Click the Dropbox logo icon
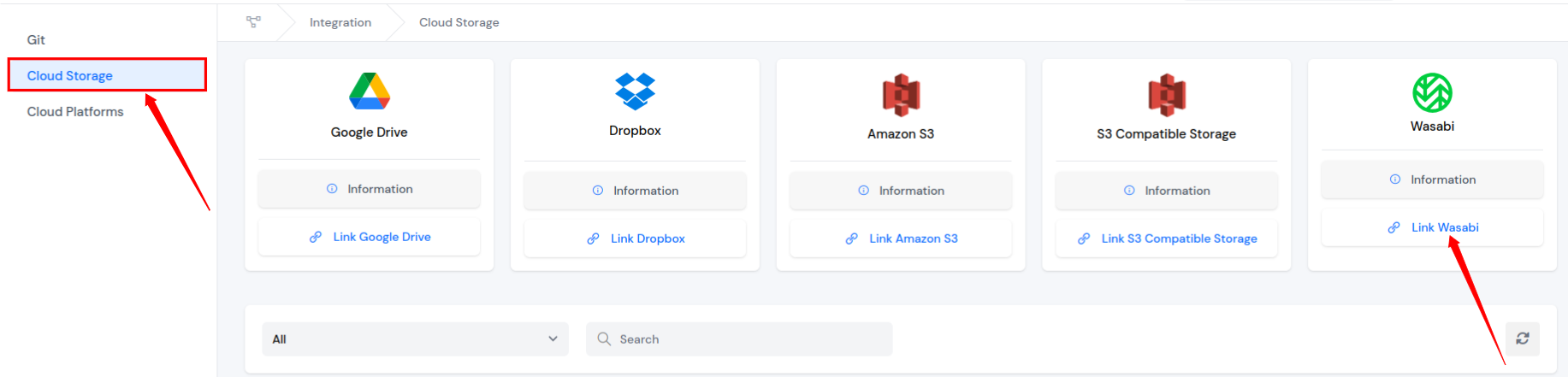The height and width of the screenshot is (377, 1568). tap(635, 91)
